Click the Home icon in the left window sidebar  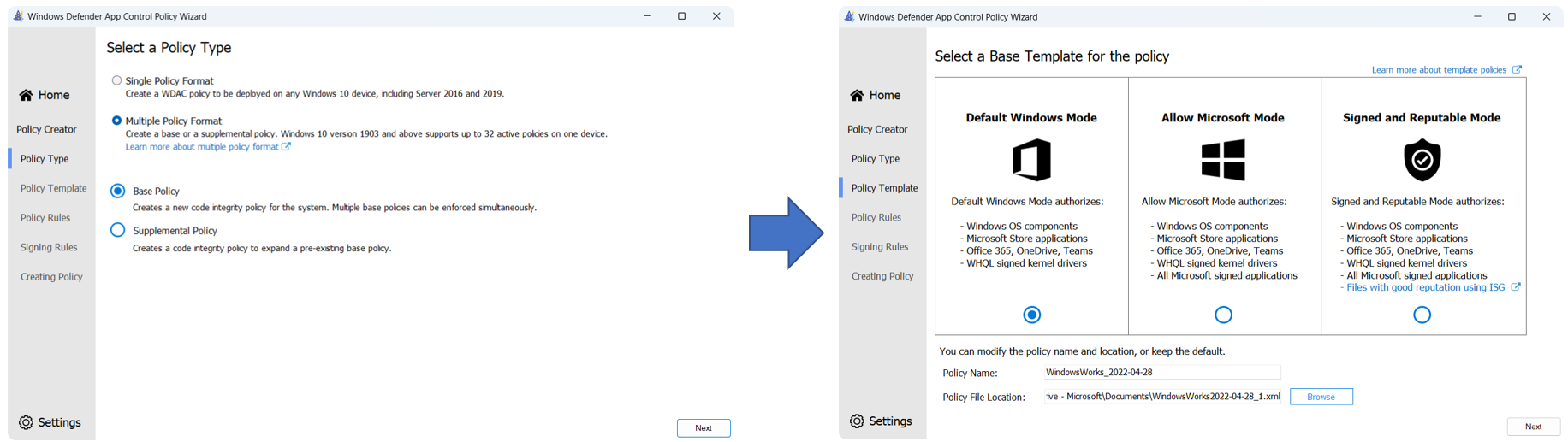[x=27, y=95]
